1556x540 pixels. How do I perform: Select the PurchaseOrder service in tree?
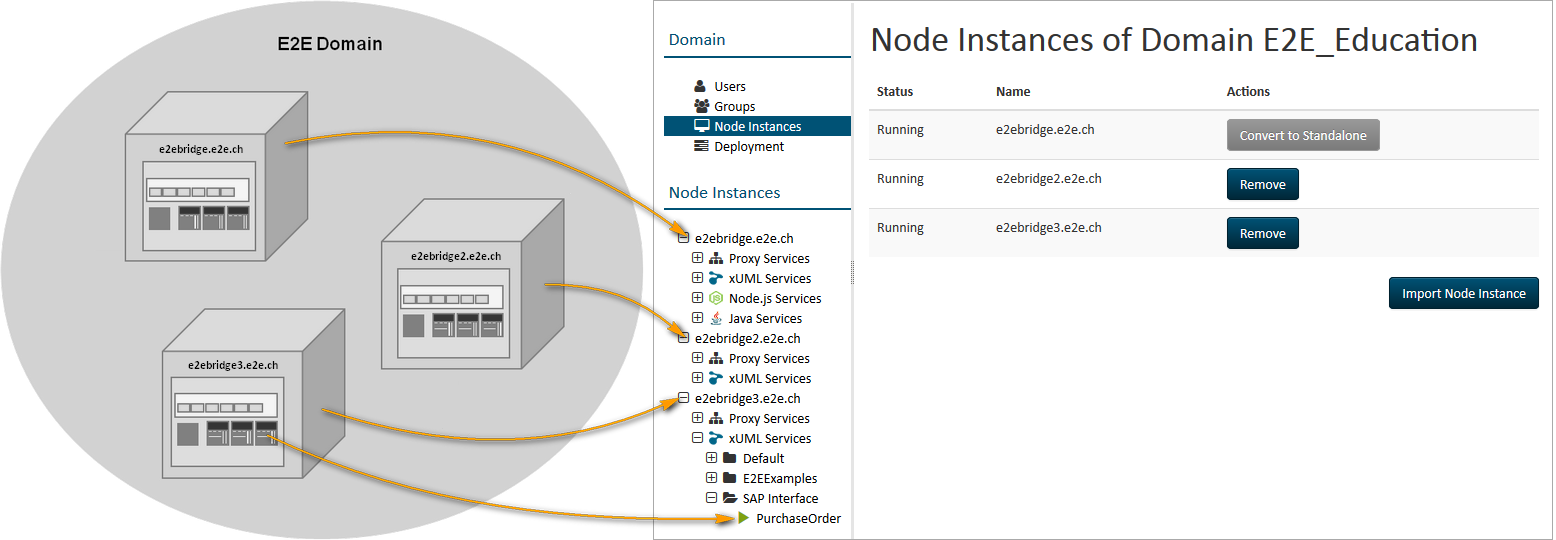pyautogui.click(x=798, y=519)
